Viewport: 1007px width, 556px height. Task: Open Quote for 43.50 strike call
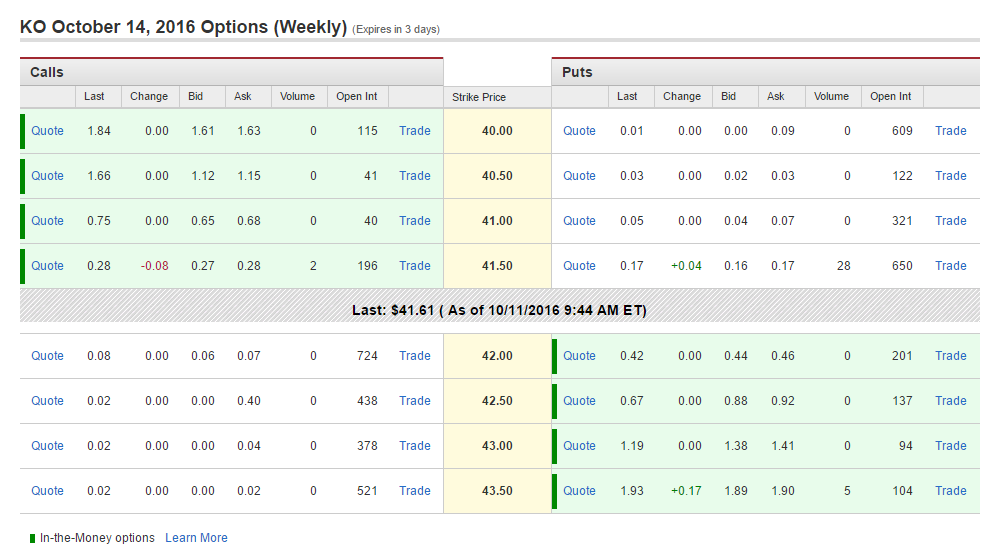[48, 491]
